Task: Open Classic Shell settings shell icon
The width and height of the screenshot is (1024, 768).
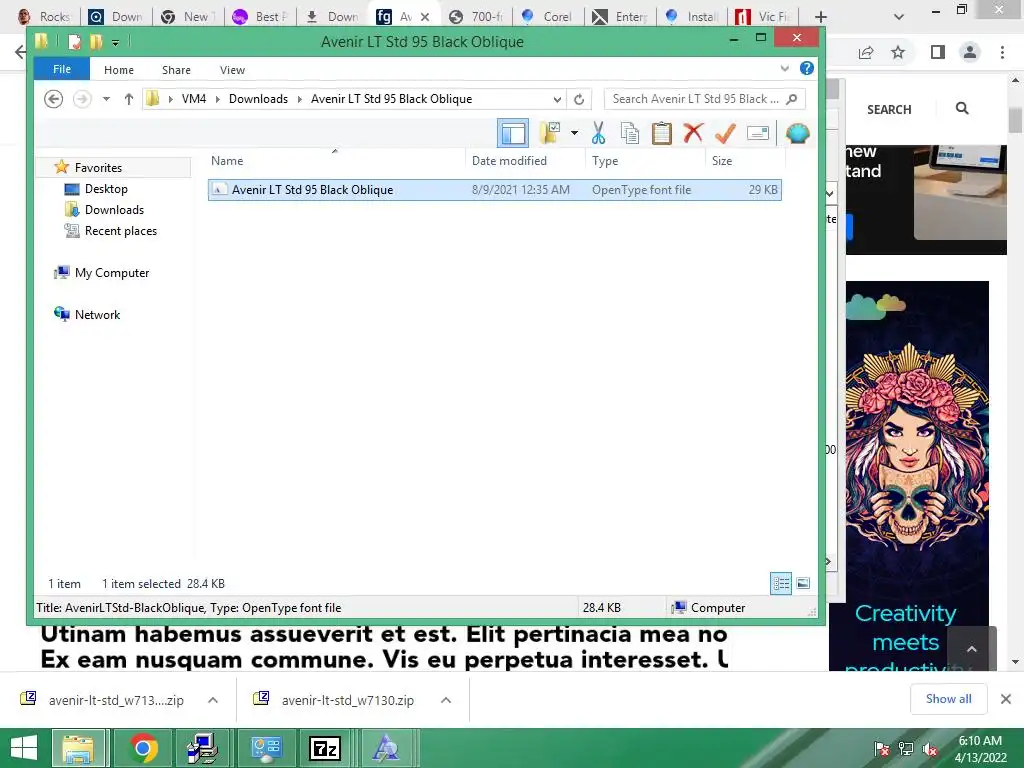Action: coord(797,133)
